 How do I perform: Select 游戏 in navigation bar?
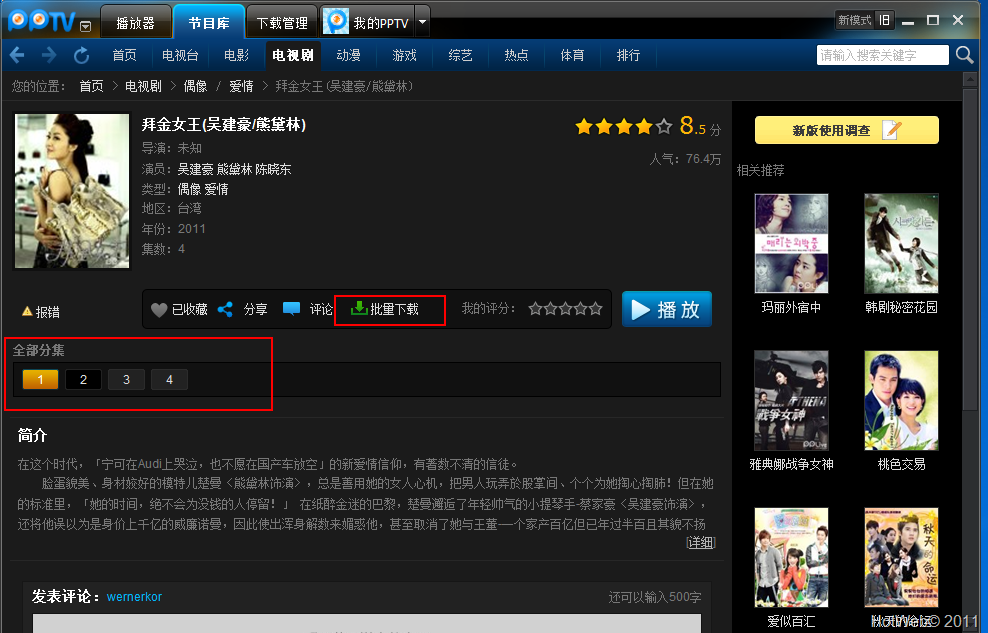click(x=405, y=55)
